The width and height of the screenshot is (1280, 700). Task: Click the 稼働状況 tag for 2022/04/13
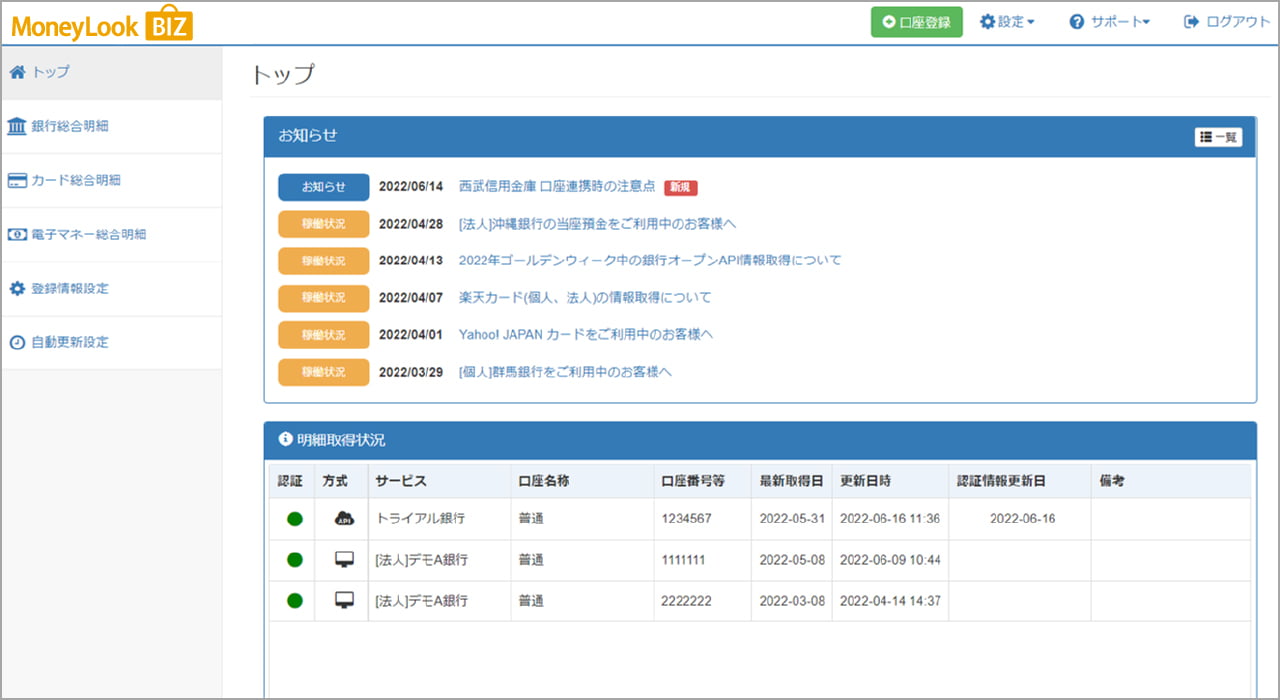tap(323, 260)
